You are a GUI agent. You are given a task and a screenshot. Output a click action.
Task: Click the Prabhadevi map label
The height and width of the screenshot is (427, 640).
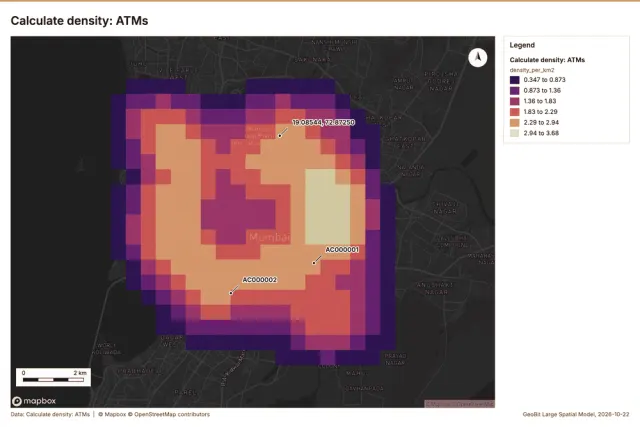tap(140, 371)
